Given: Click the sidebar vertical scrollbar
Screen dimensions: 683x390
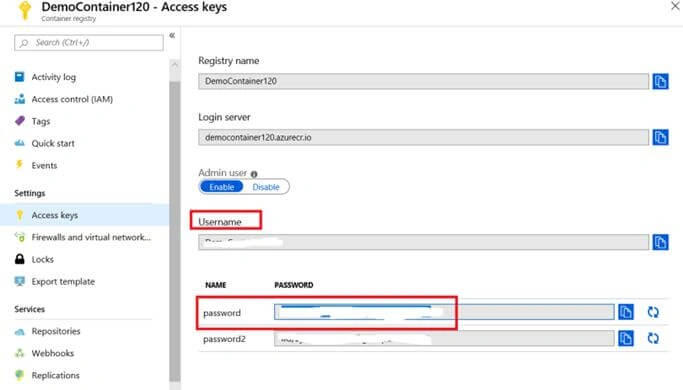Looking at the screenshot, I should 175,231.
